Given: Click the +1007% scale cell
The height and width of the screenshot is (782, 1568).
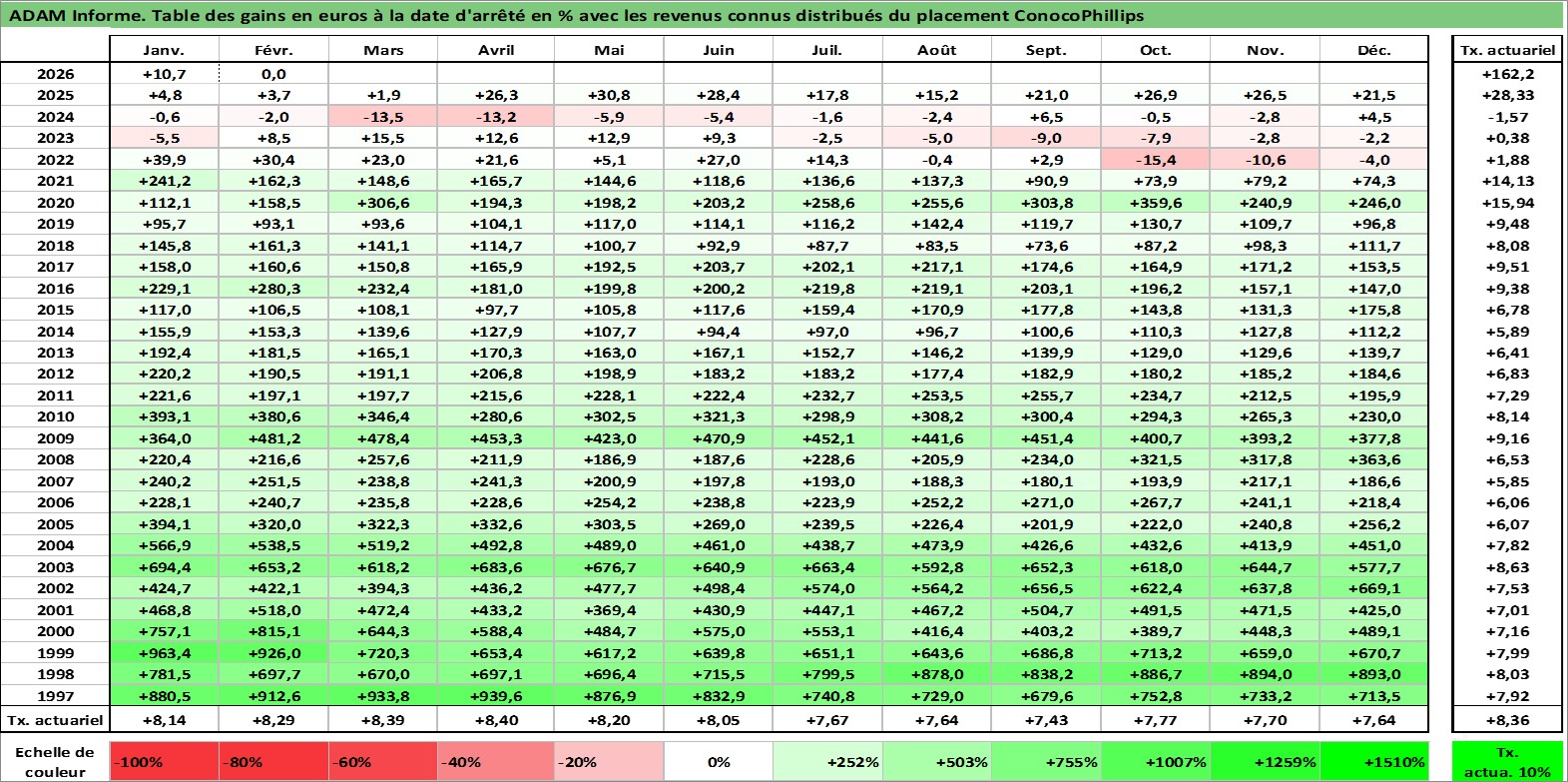Looking at the screenshot, I should (1156, 761).
